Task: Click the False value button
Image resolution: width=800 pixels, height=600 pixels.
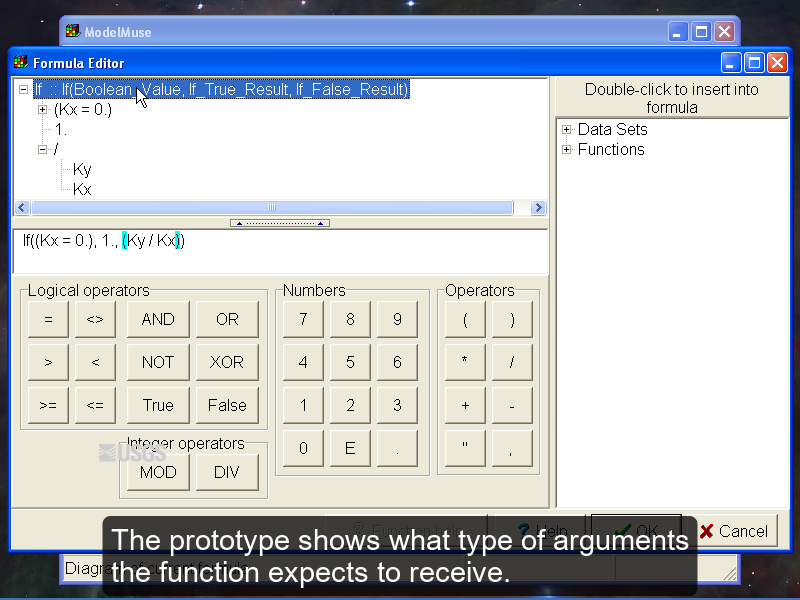Action: click(x=227, y=406)
